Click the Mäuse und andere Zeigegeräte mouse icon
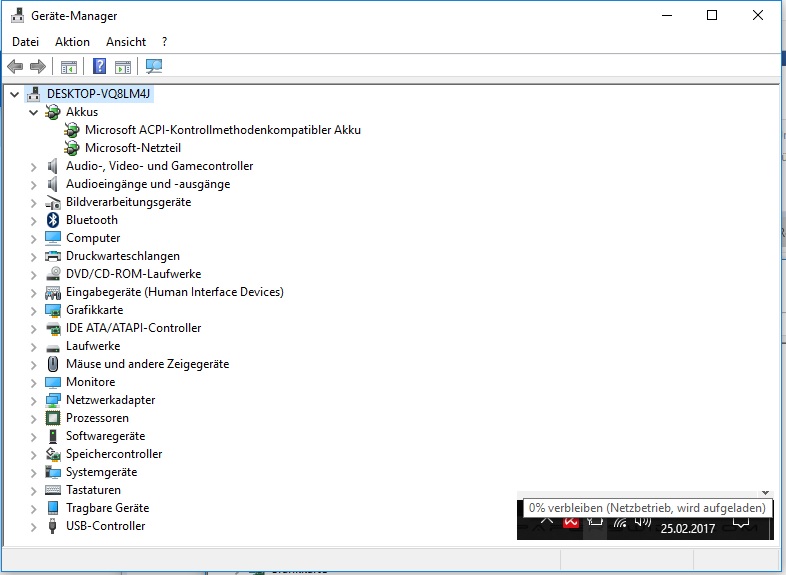Screen dimensions: 786x575 click(x=53, y=364)
